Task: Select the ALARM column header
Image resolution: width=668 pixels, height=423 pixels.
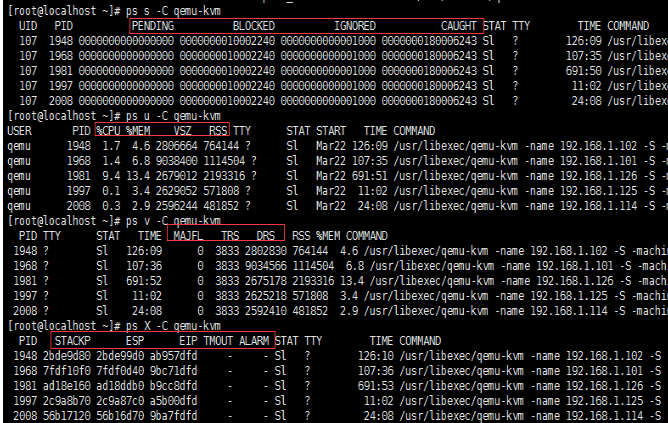Action: coord(253,341)
